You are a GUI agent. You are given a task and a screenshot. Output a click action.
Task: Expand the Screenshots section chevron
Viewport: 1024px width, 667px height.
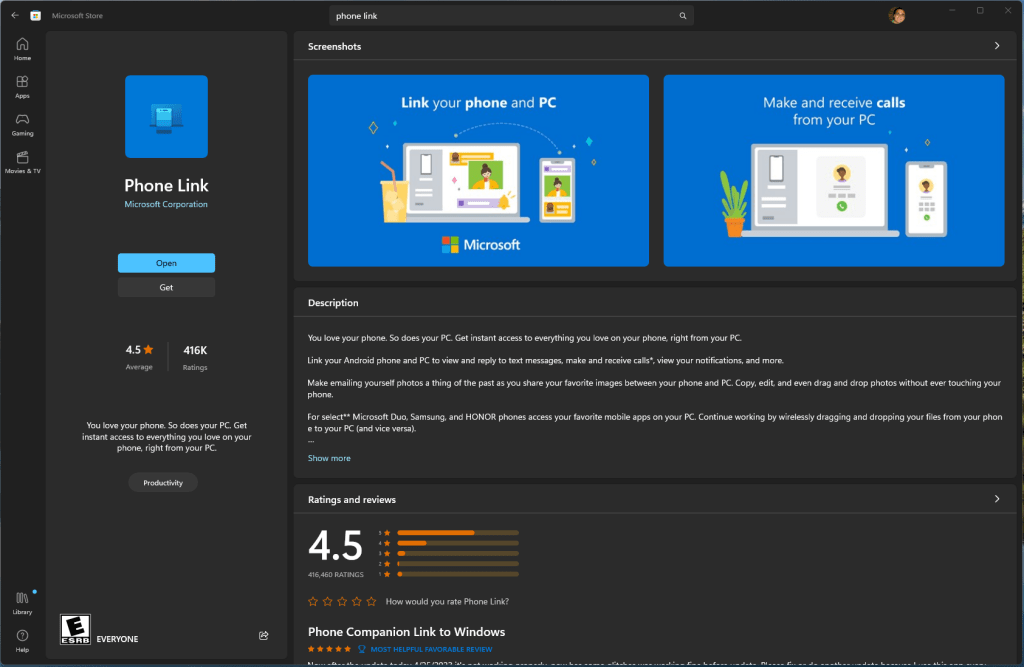pyautogui.click(x=996, y=46)
